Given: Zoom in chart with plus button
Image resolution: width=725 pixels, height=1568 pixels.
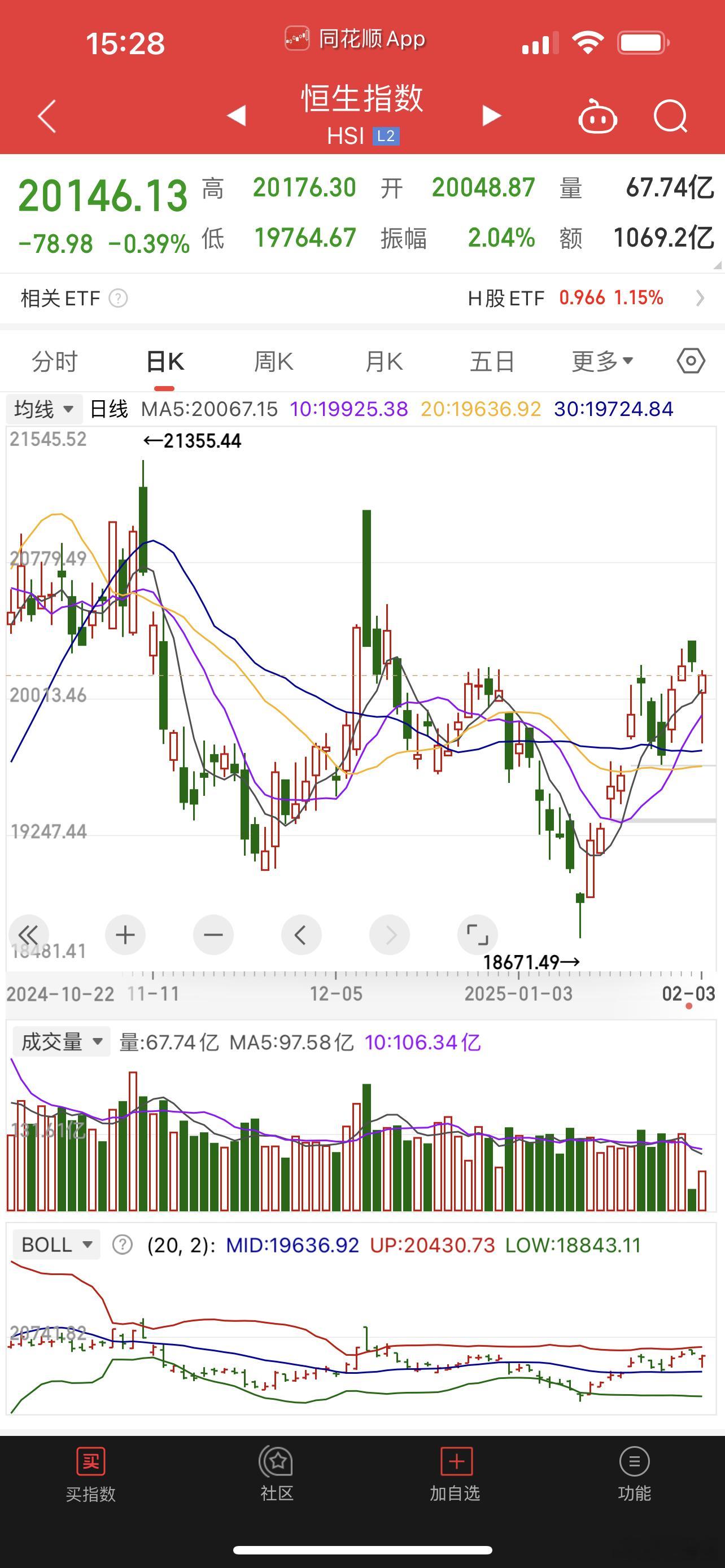Looking at the screenshot, I should point(125,934).
